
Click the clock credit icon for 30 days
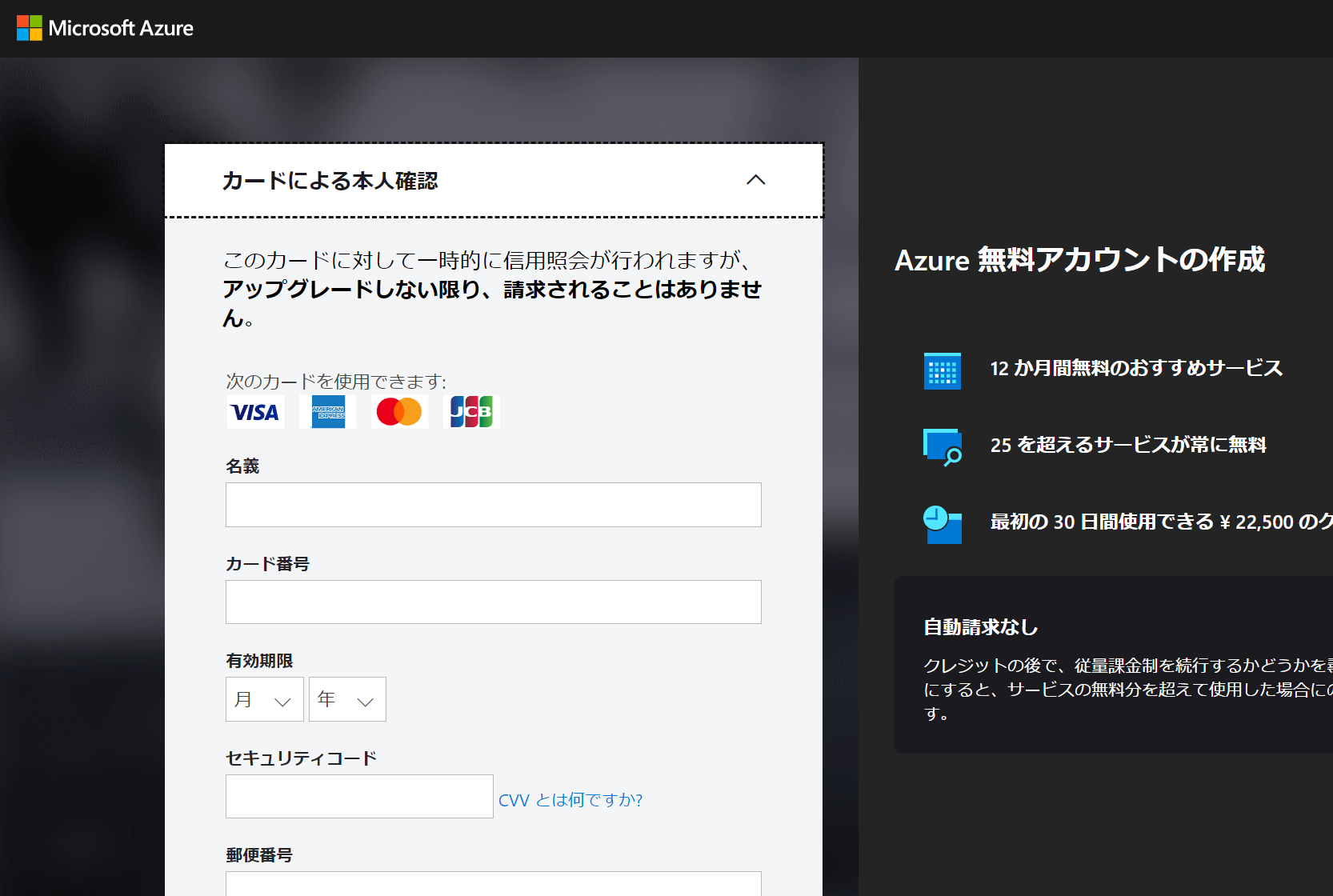click(x=942, y=525)
